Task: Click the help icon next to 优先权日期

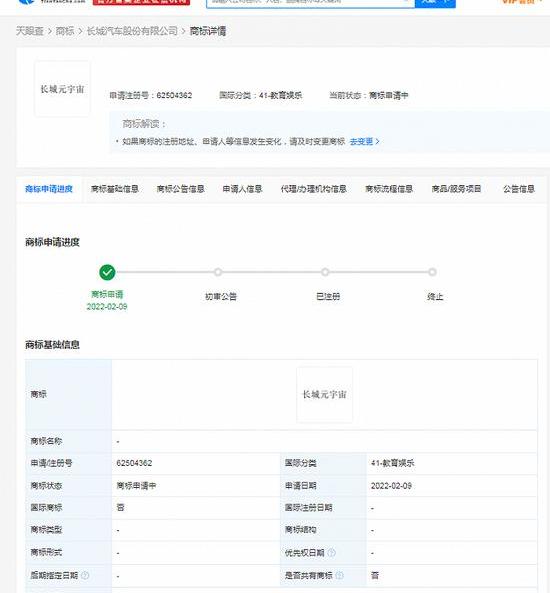Action: point(331,553)
